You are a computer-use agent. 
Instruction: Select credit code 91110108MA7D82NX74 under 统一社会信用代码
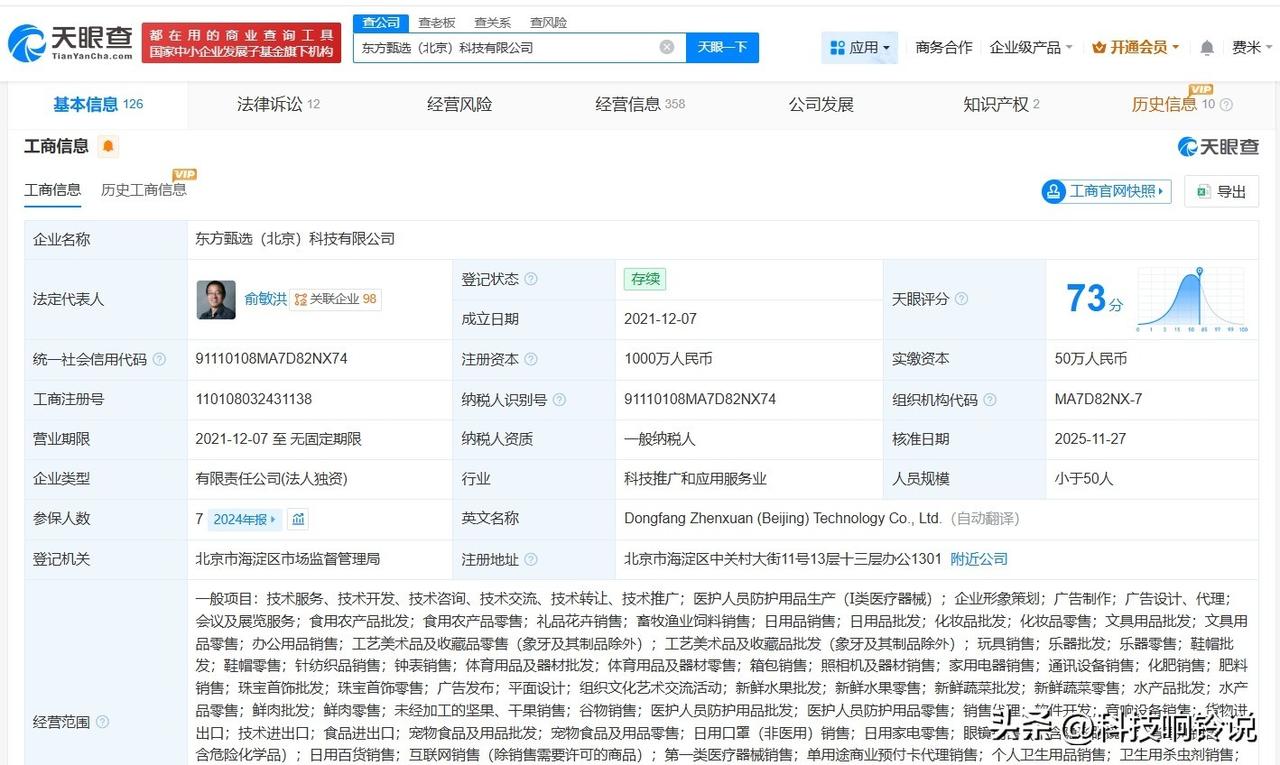pos(272,359)
